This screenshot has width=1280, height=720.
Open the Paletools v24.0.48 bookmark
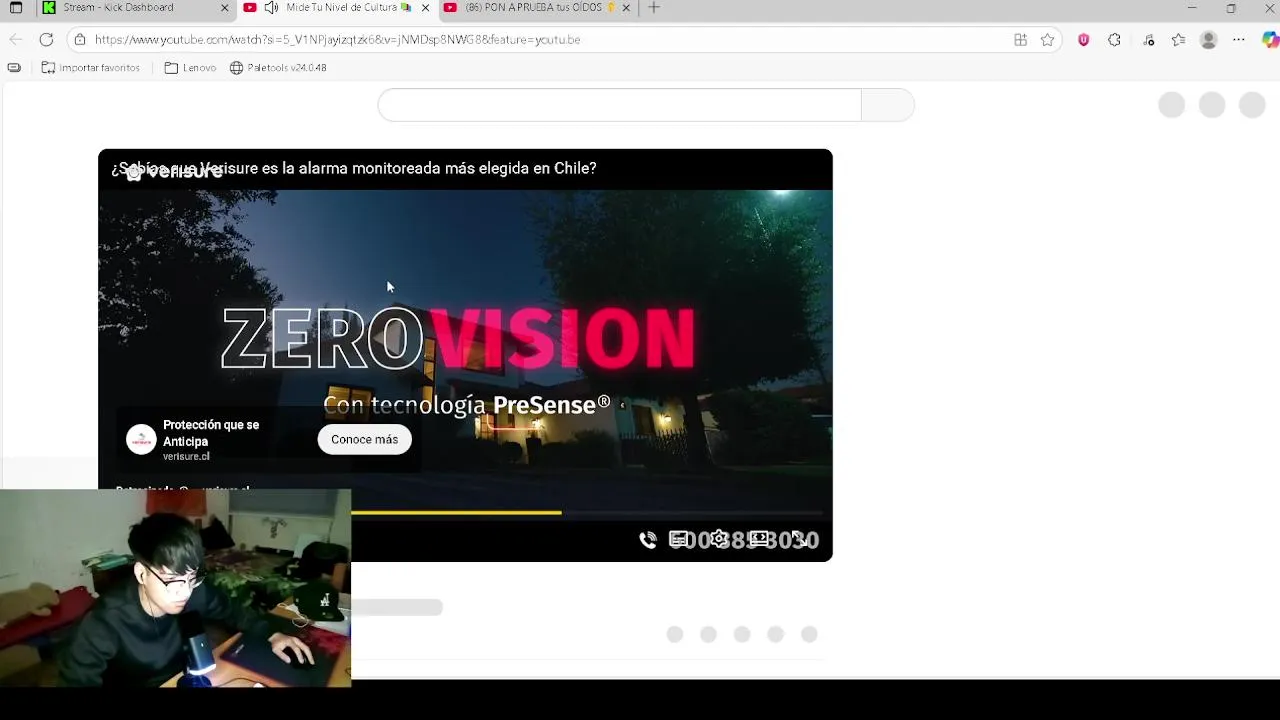point(278,68)
